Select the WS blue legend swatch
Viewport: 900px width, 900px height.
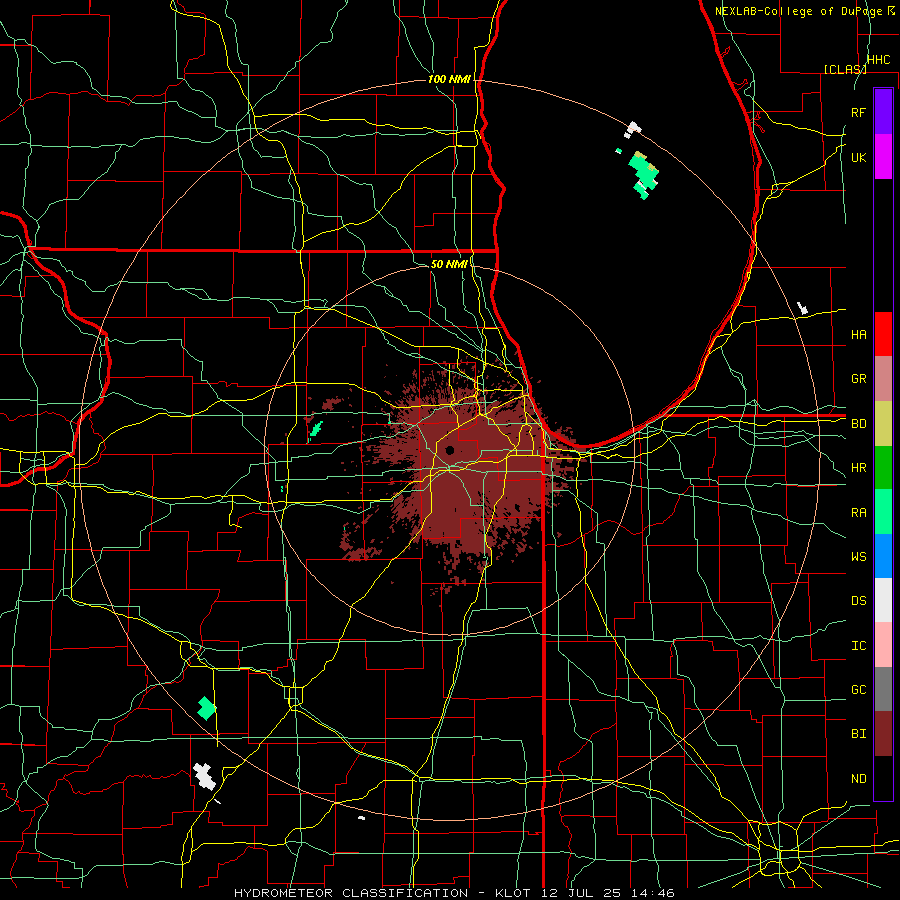click(883, 556)
